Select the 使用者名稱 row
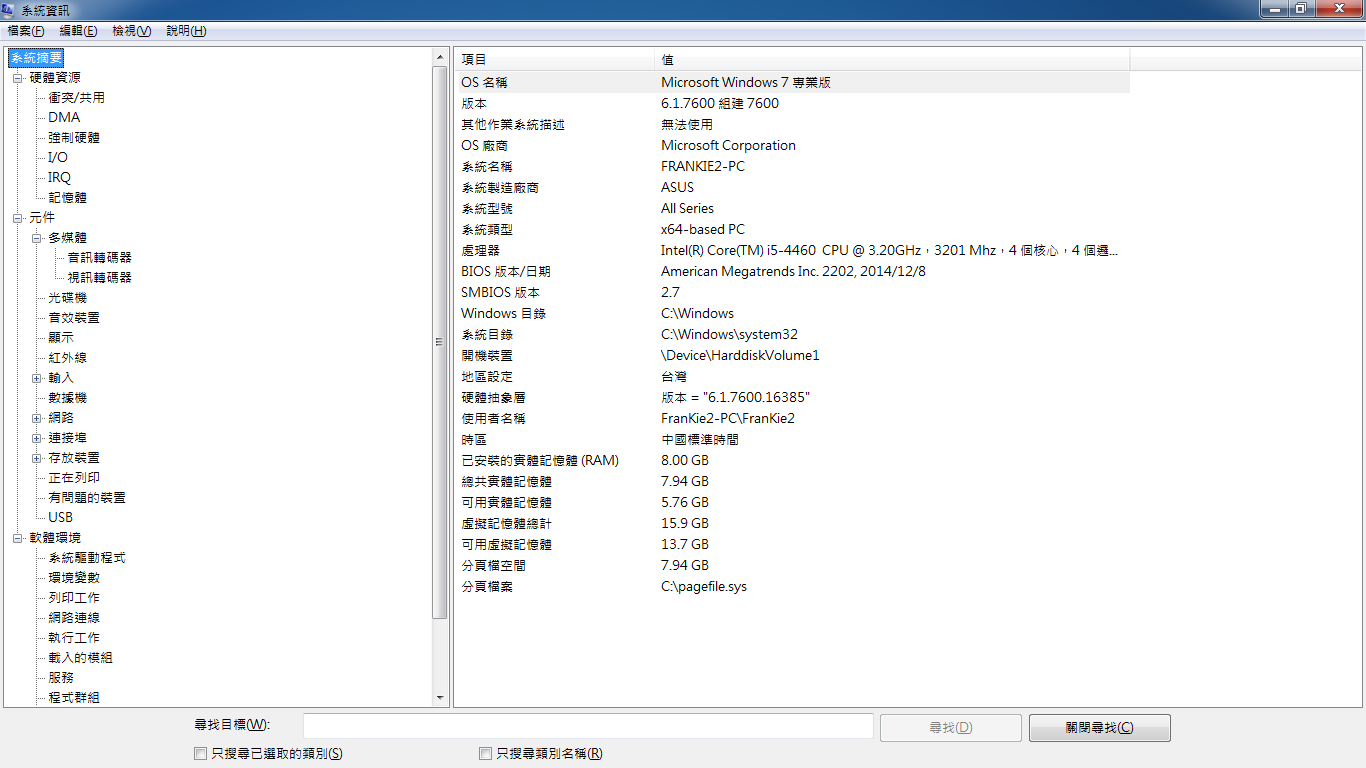Image resolution: width=1366 pixels, height=768 pixels. [x=793, y=418]
